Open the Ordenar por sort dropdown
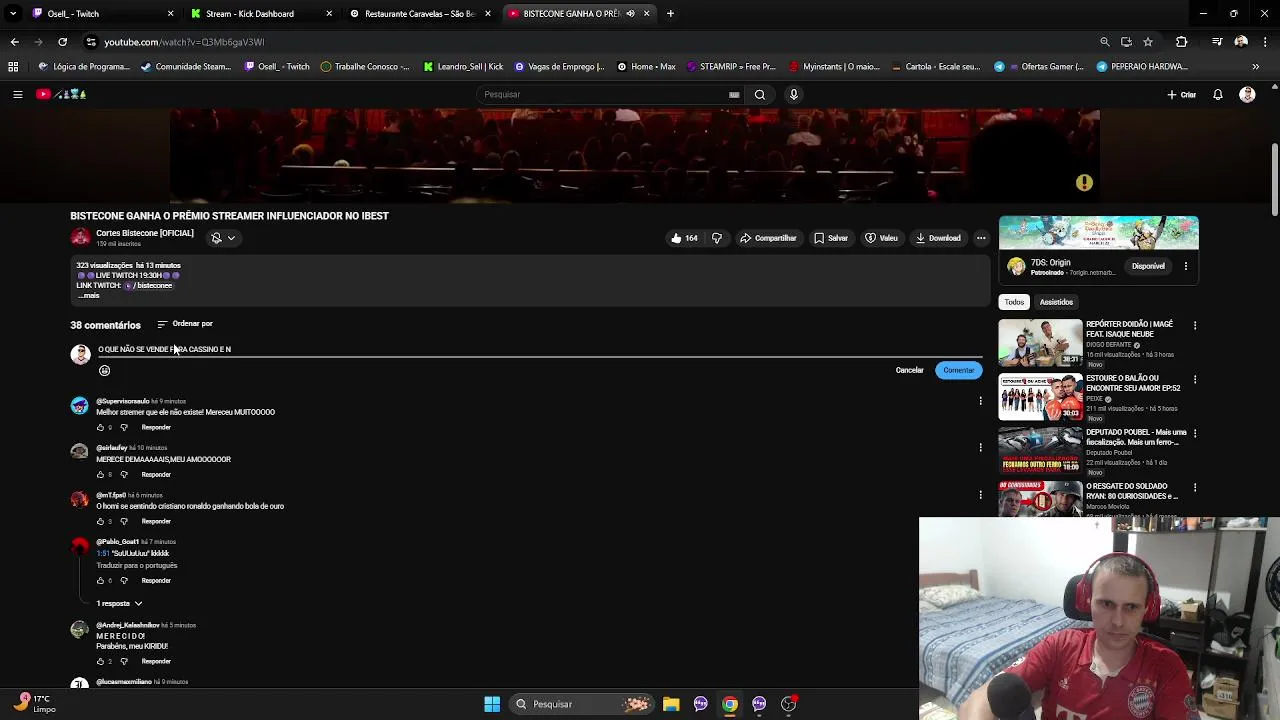The width and height of the screenshot is (1280, 720). pyautogui.click(x=185, y=324)
